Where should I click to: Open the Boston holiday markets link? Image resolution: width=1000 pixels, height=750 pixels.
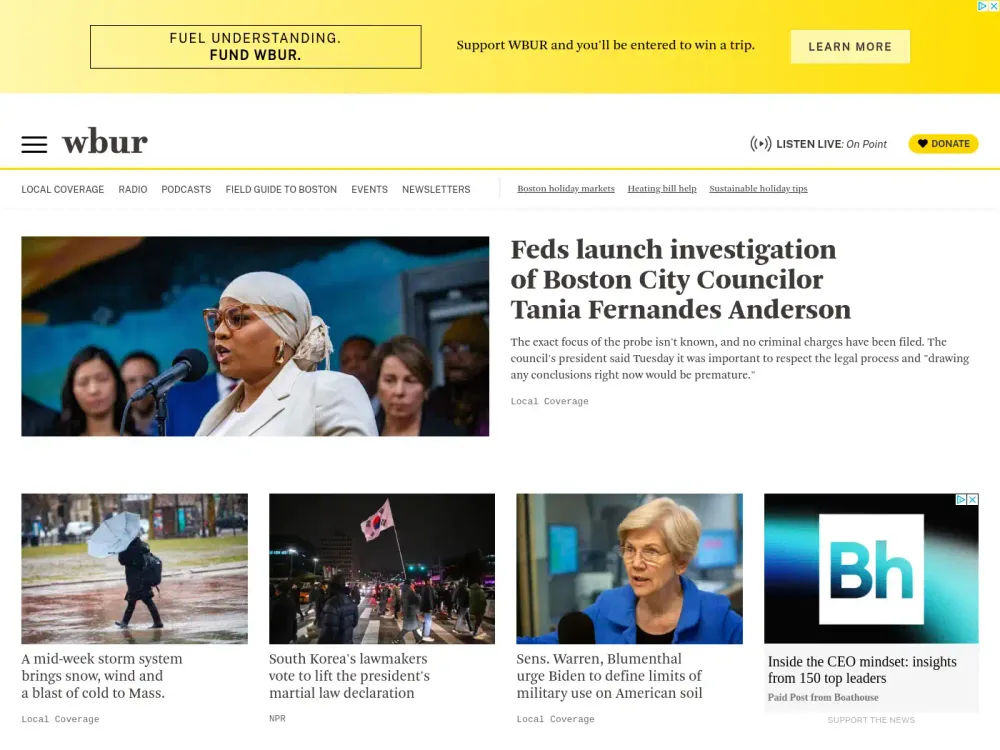pyautogui.click(x=566, y=188)
